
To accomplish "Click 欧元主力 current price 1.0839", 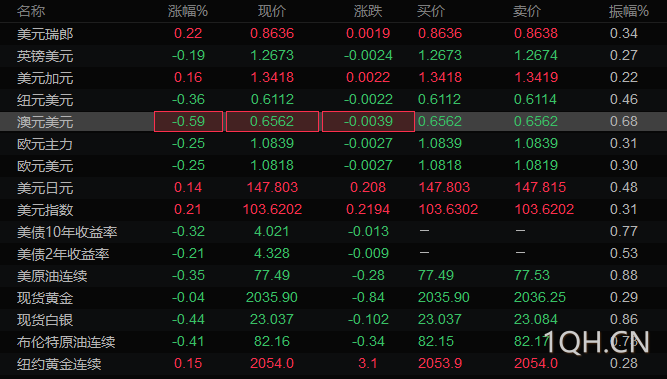I will pos(272,143).
